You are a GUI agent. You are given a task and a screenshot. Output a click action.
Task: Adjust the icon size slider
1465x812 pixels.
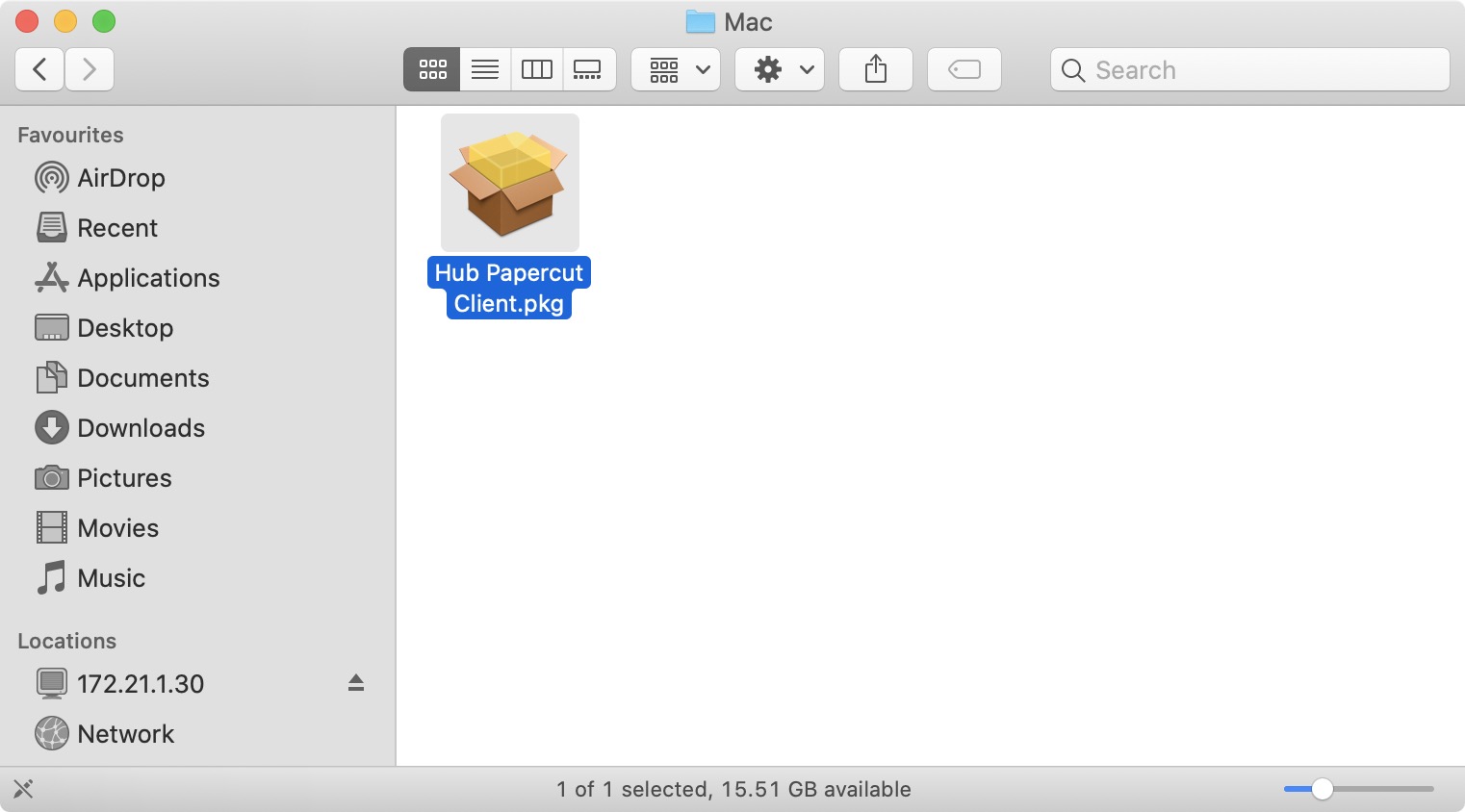click(x=1359, y=789)
